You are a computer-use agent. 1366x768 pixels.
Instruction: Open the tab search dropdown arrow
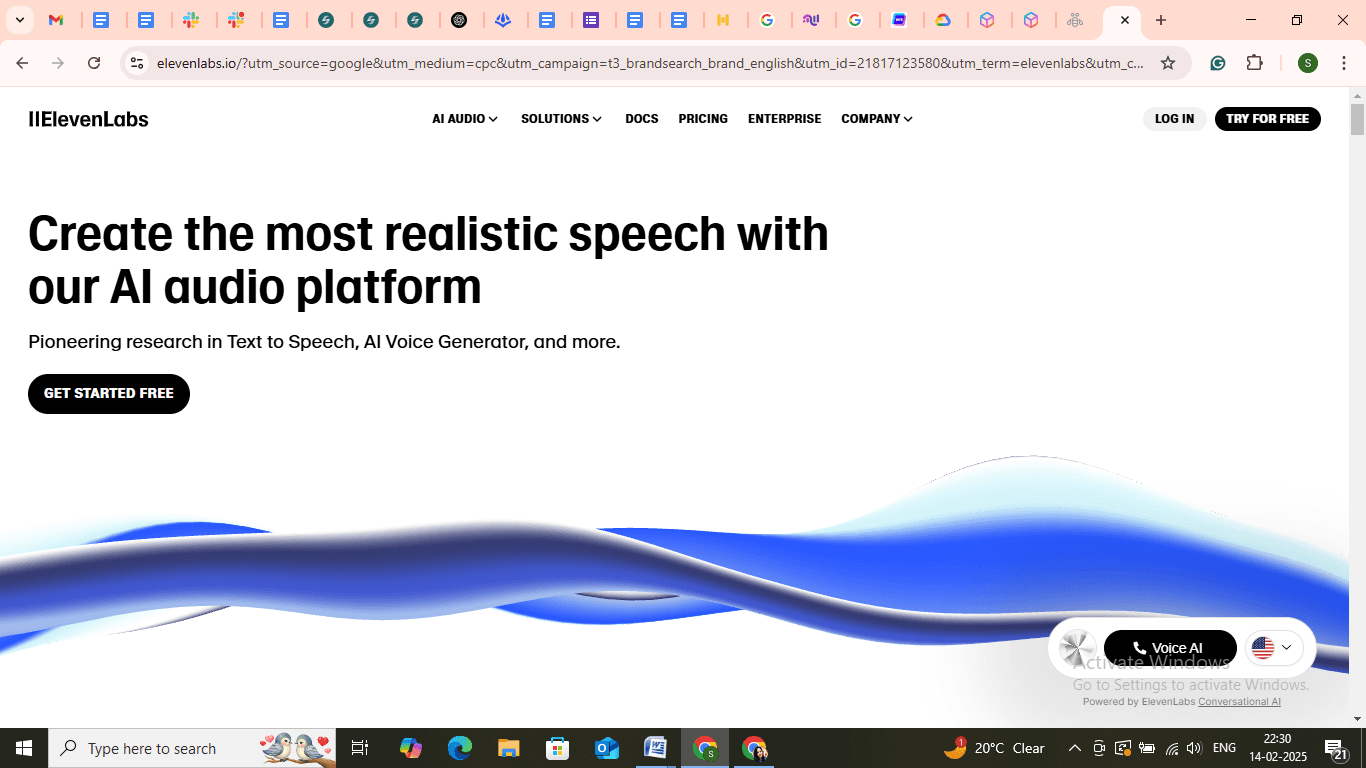coord(19,20)
